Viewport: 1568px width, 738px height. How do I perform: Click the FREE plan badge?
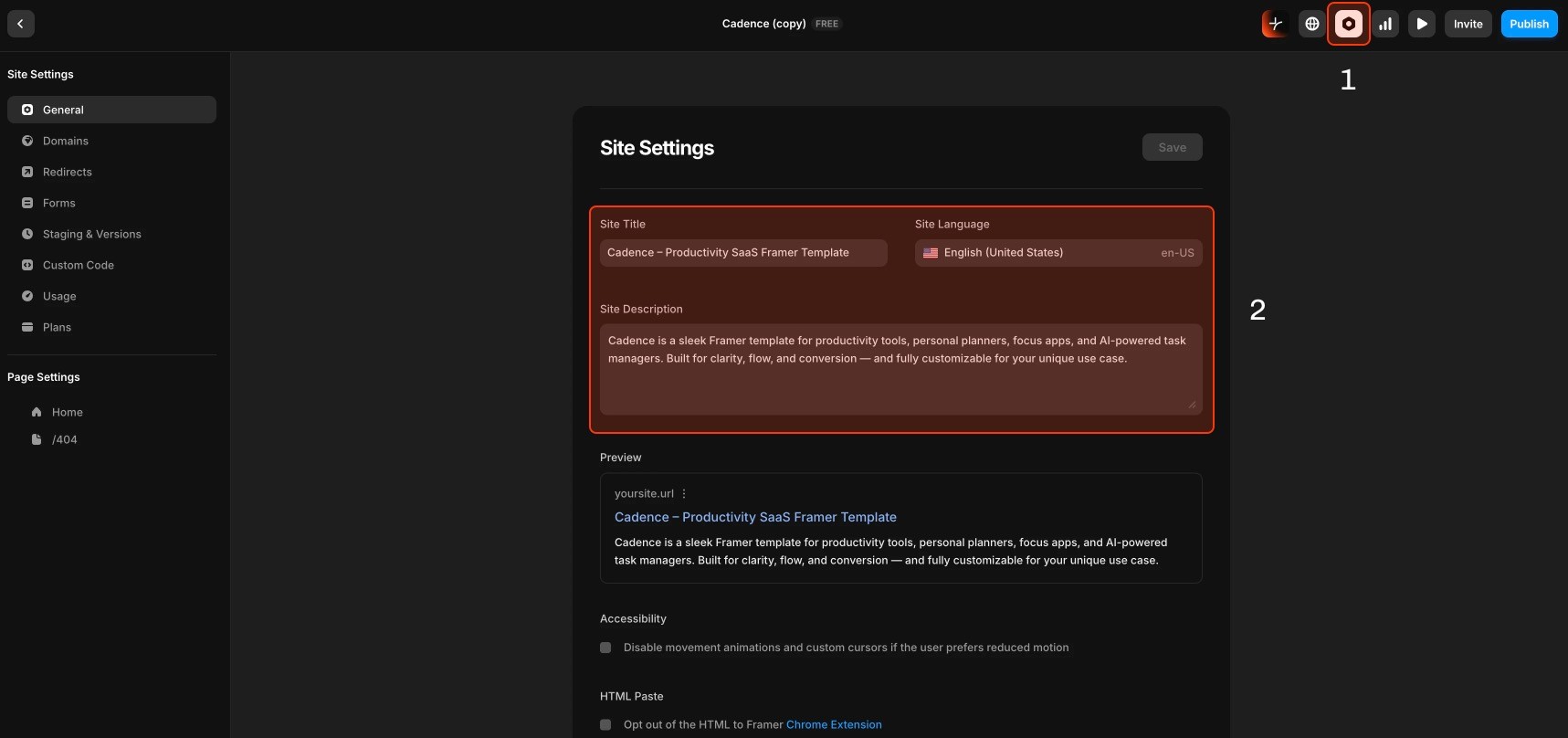point(827,24)
